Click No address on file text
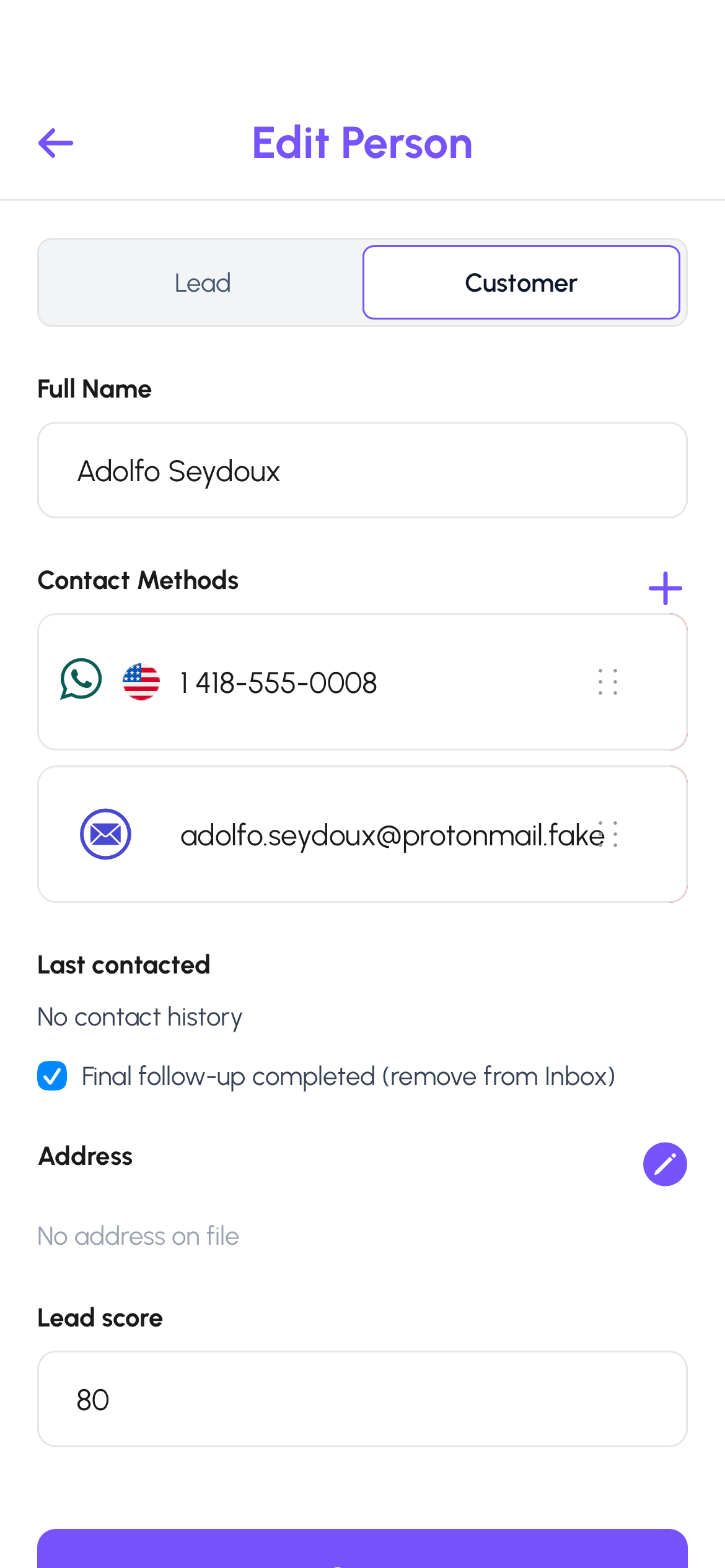 click(x=138, y=1235)
